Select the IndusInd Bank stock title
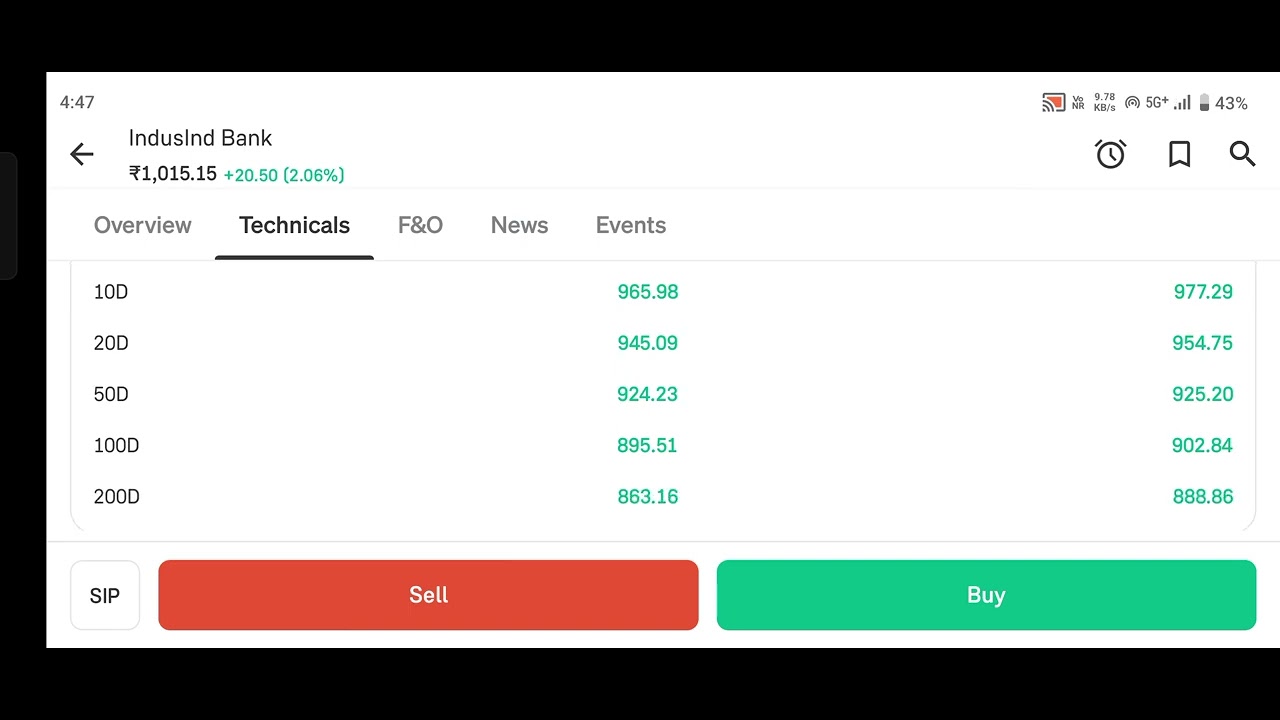This screenshot has height=720, width=1280. point(200,138)
